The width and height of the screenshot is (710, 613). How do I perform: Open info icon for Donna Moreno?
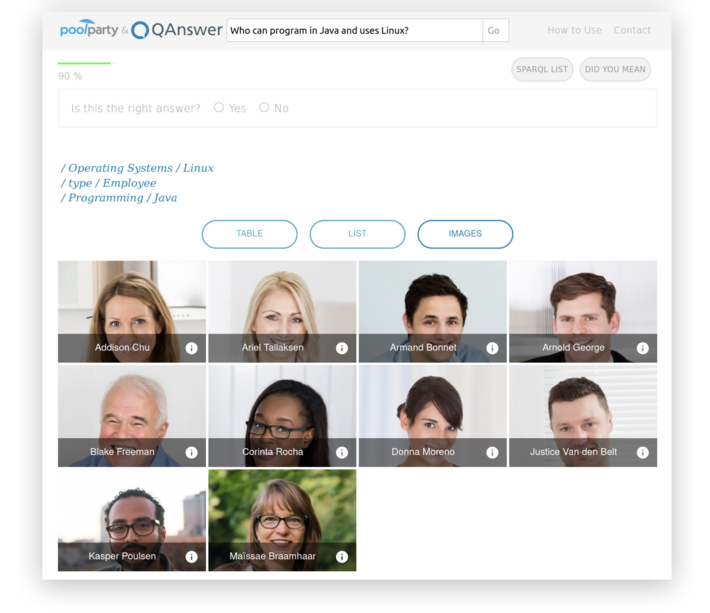point(492,452)
